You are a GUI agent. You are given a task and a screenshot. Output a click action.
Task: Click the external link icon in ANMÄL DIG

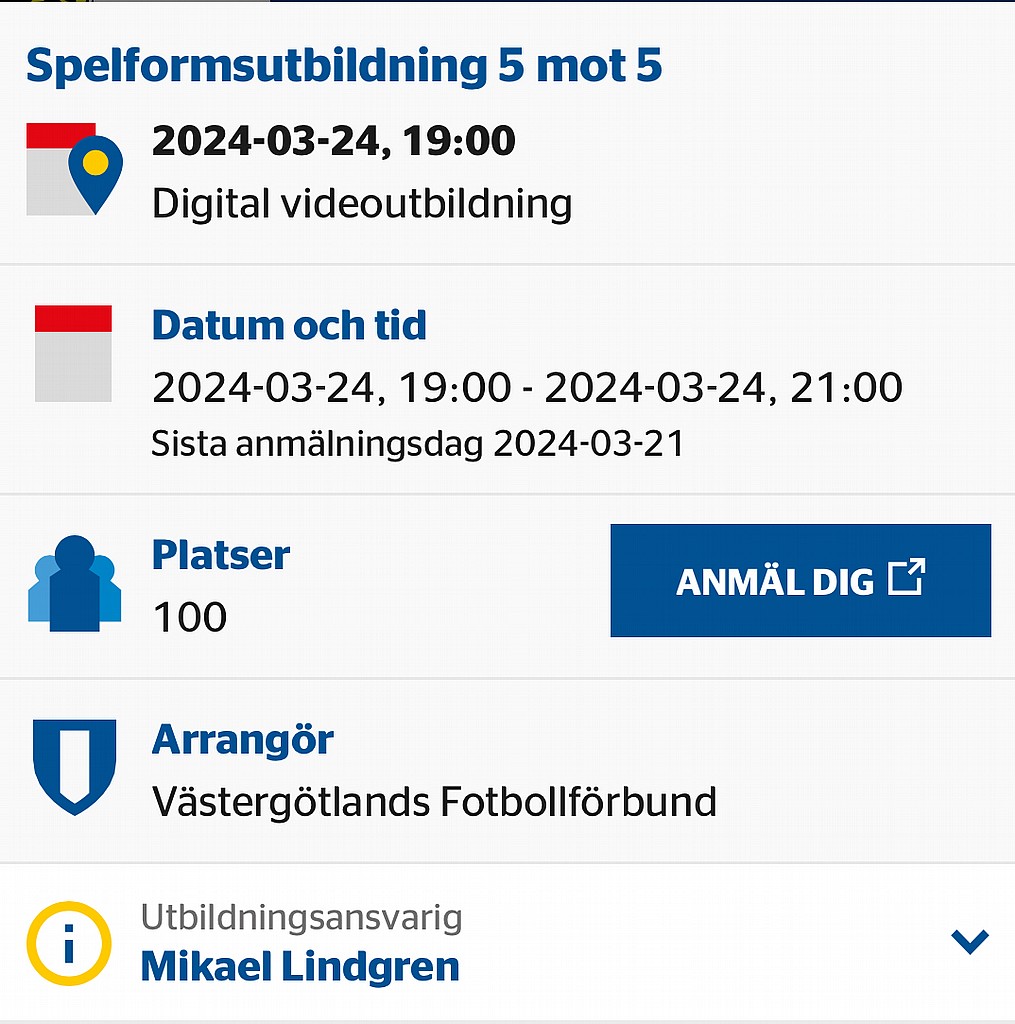coord(907,577)
